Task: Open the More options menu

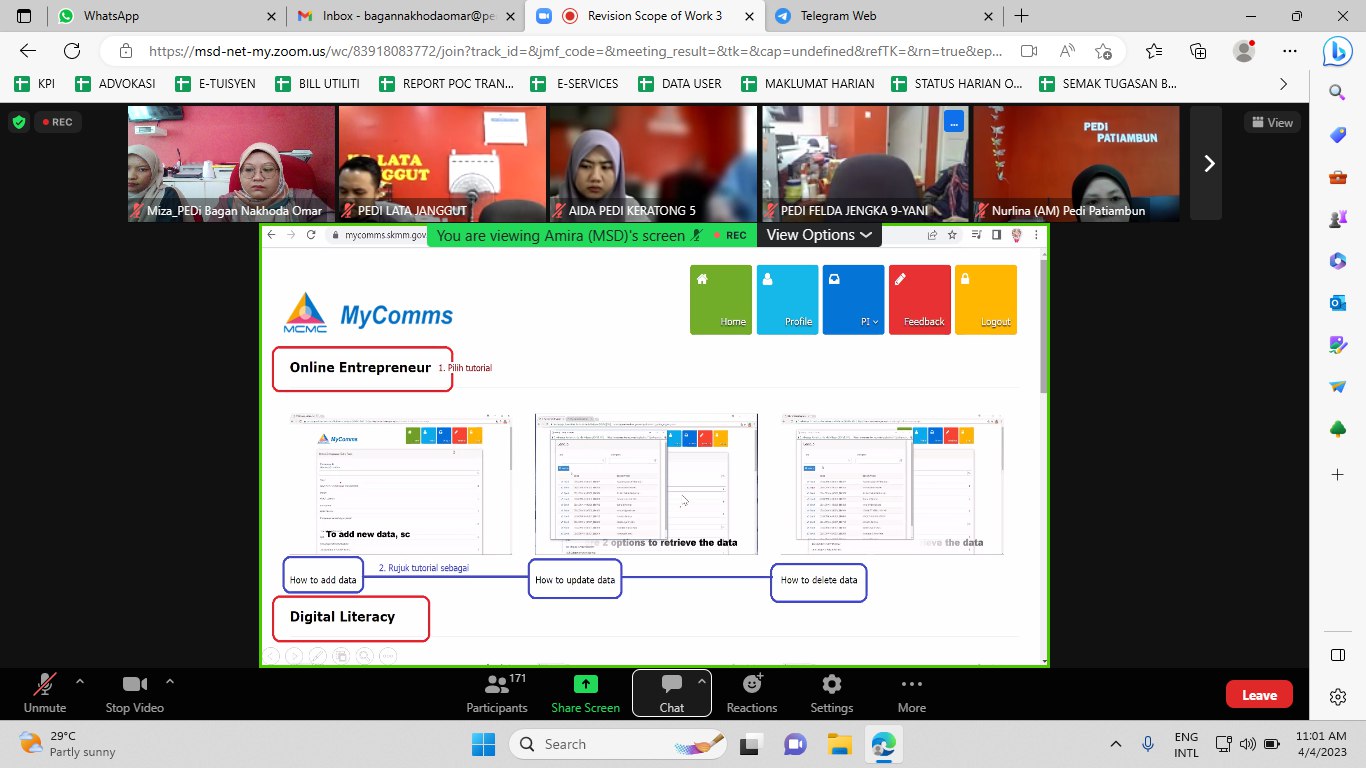Action: (911, 693)
